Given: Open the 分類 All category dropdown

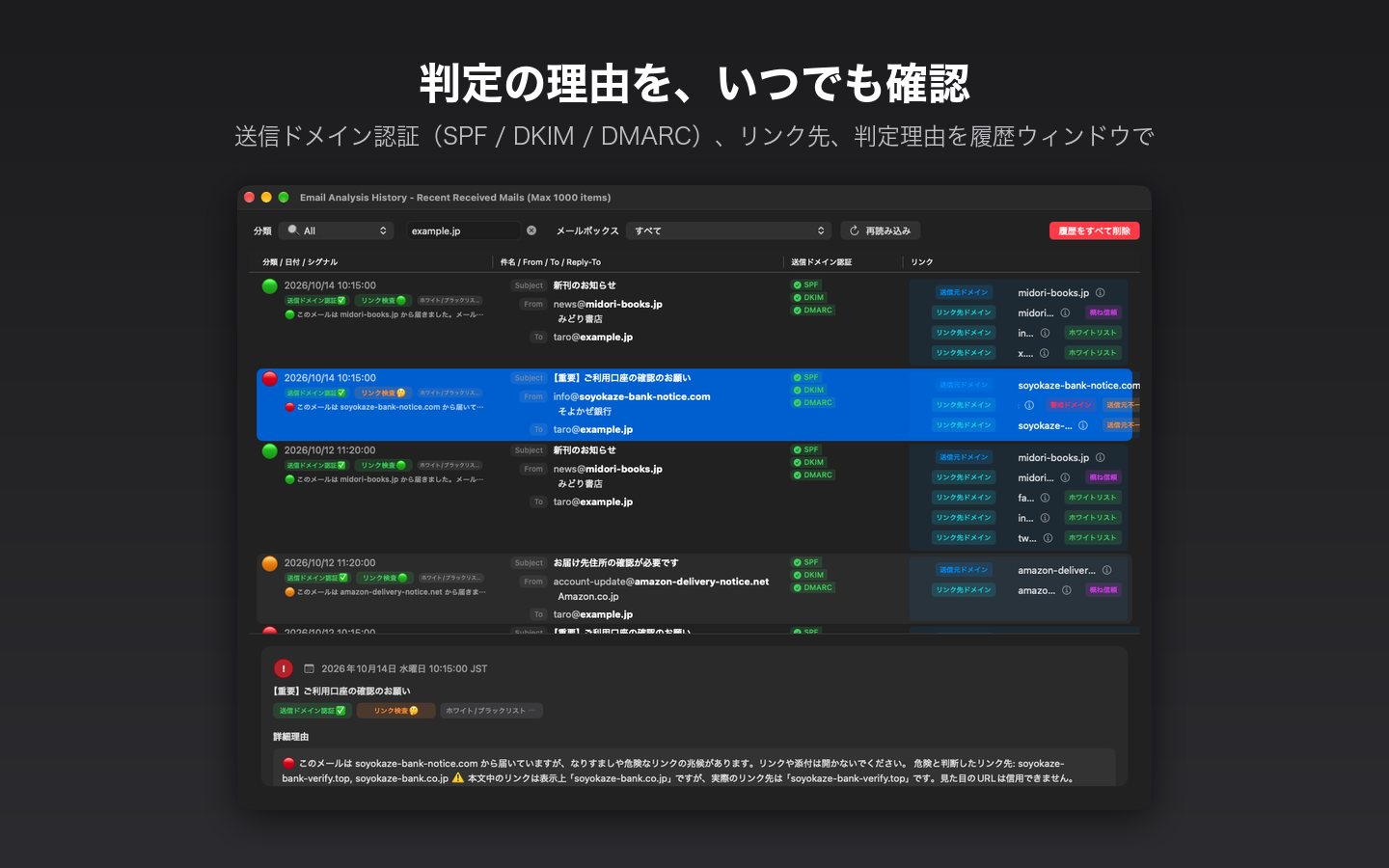Looking at the screenshot, I should click(x=337, y=231).
